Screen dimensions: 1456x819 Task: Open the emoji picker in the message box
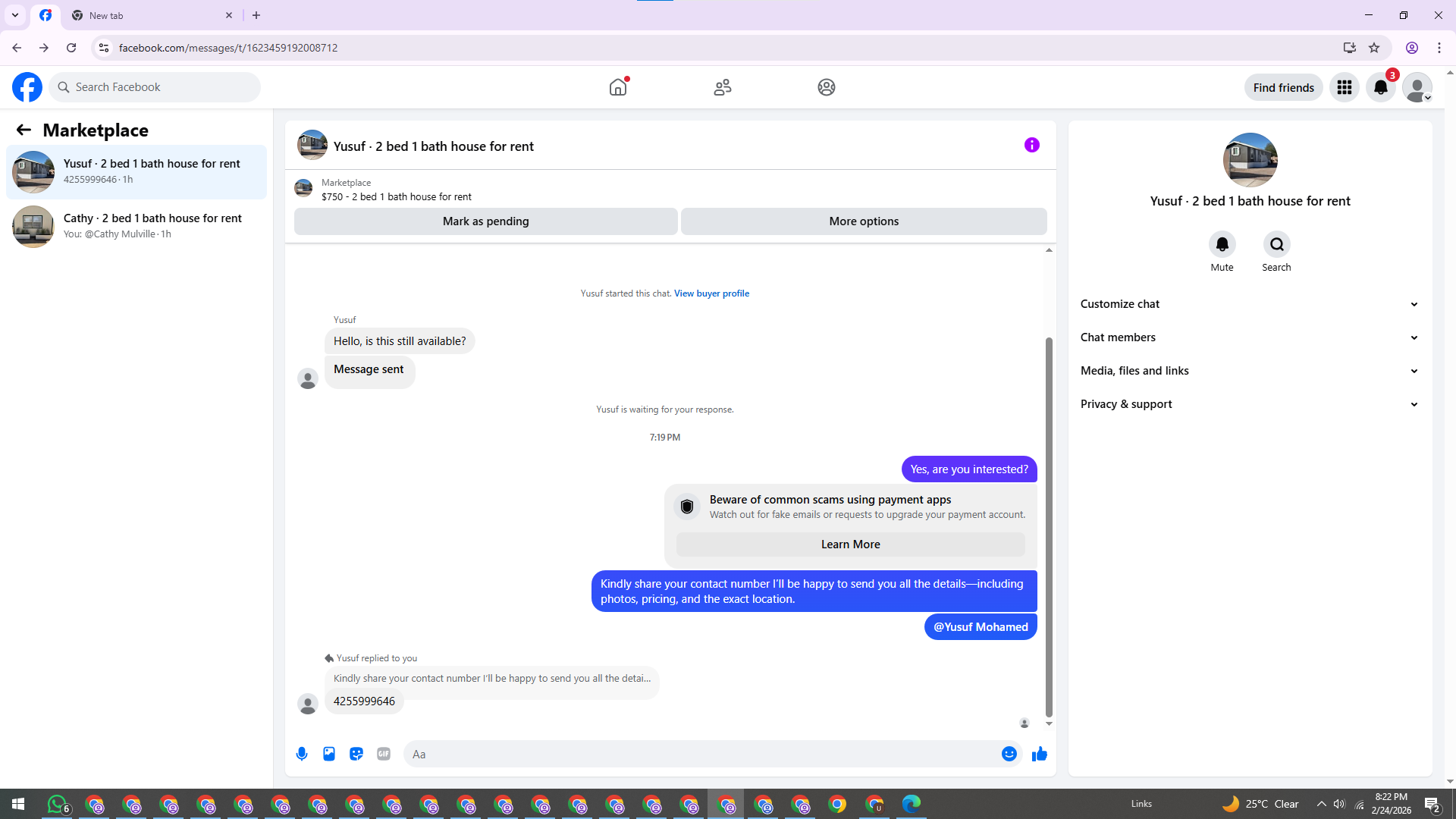click(1009, 754)
